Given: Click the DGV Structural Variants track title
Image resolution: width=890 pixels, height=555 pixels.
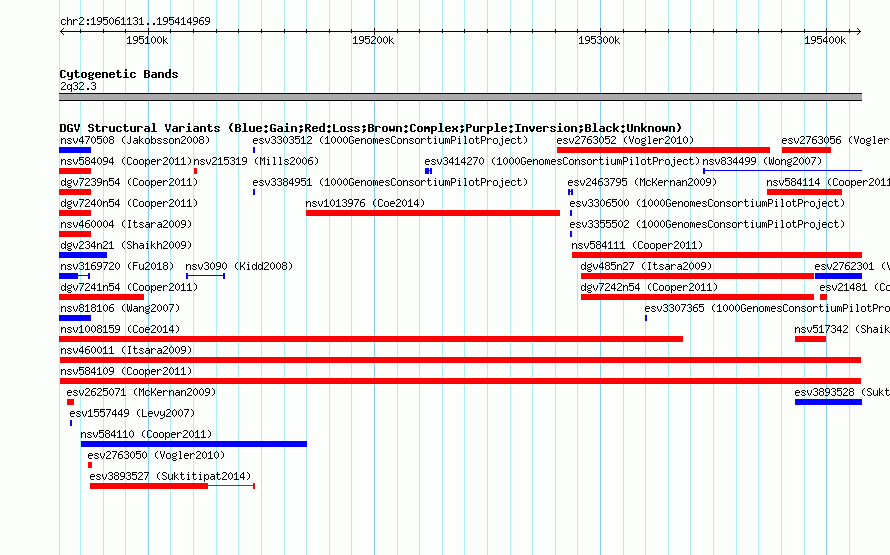Looking at the screenshot, I should [370, 128].
